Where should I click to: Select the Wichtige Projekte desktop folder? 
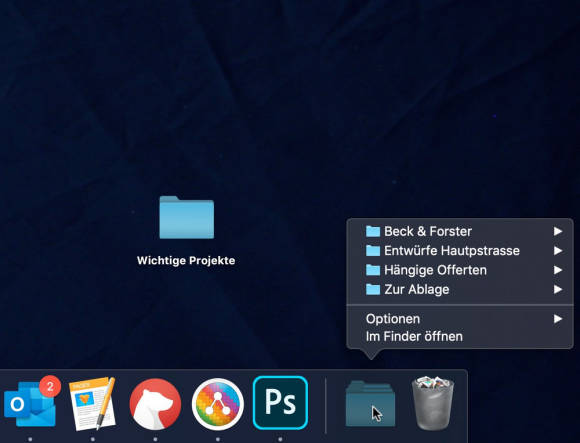pyautogui.click(x=186, y=217)
